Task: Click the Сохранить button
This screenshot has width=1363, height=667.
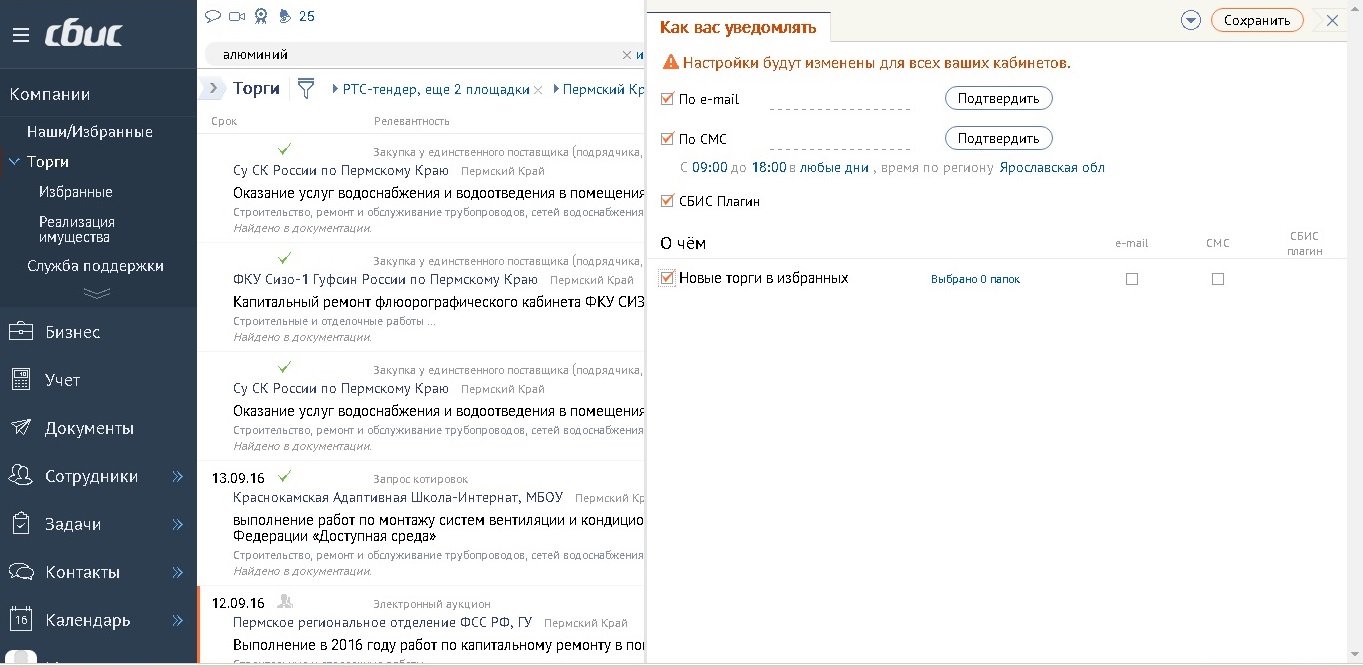Action: 1257,19
